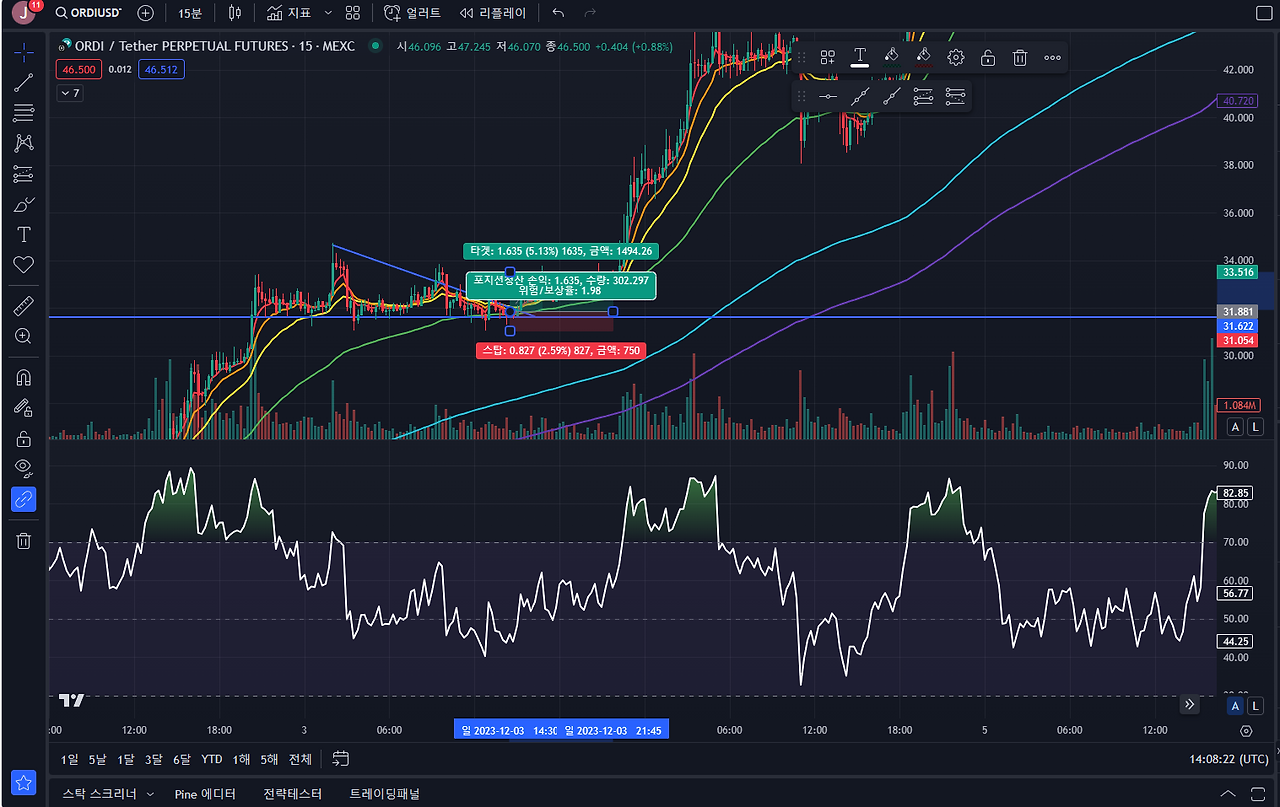
Task: Add symbol to compare with plus icon
Action: pyautogui.click(x=146, y=13)
